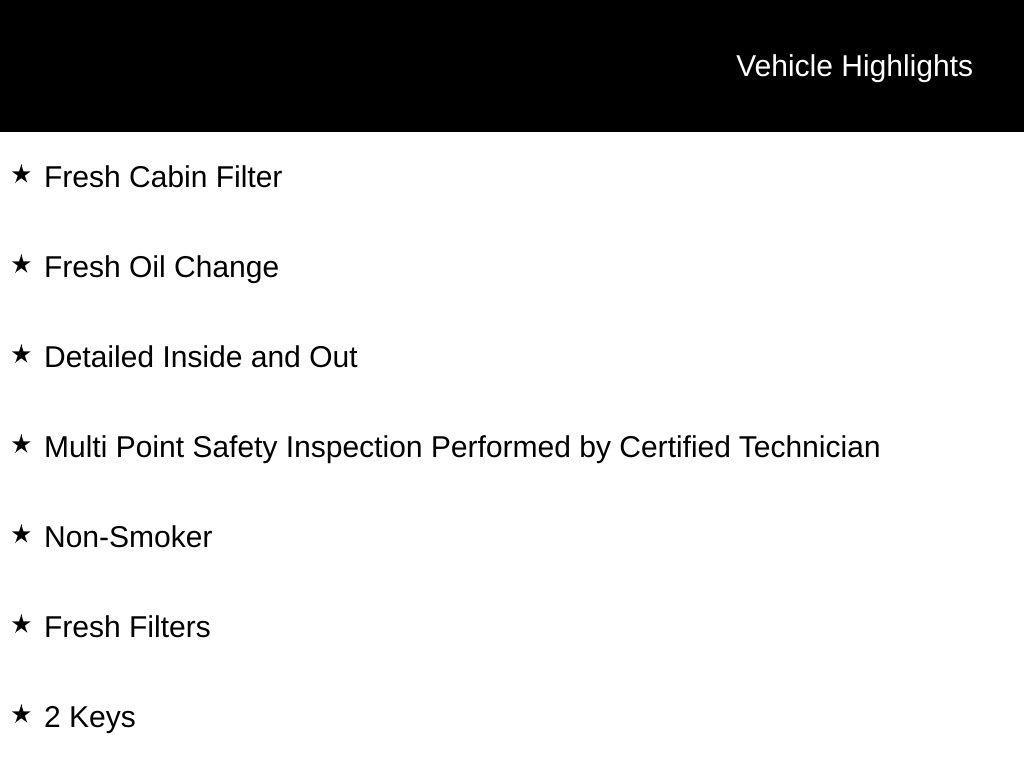Select the 2 Keys highlight text
The height and width of the screenshot is (768, 1024).
[x=90, y=717]
